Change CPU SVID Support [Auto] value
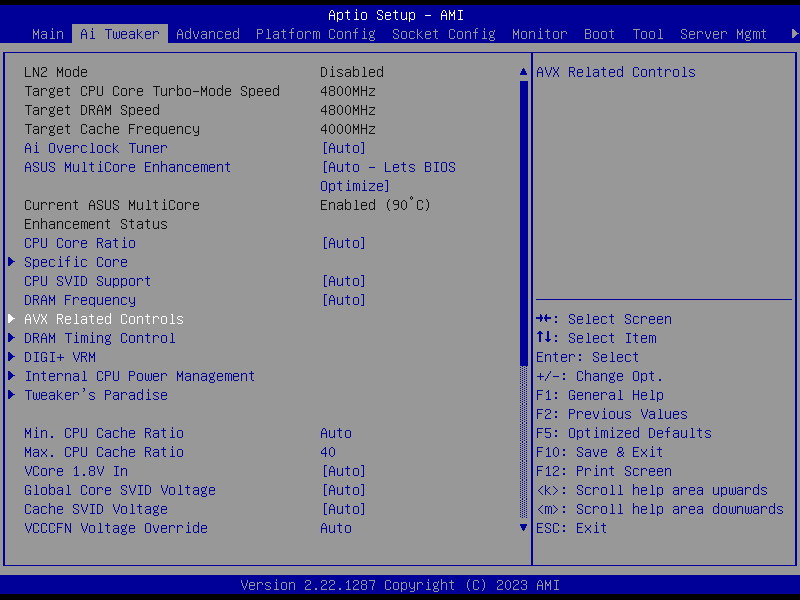This screenshot has width=800, height=600. (x=343, y=281)
